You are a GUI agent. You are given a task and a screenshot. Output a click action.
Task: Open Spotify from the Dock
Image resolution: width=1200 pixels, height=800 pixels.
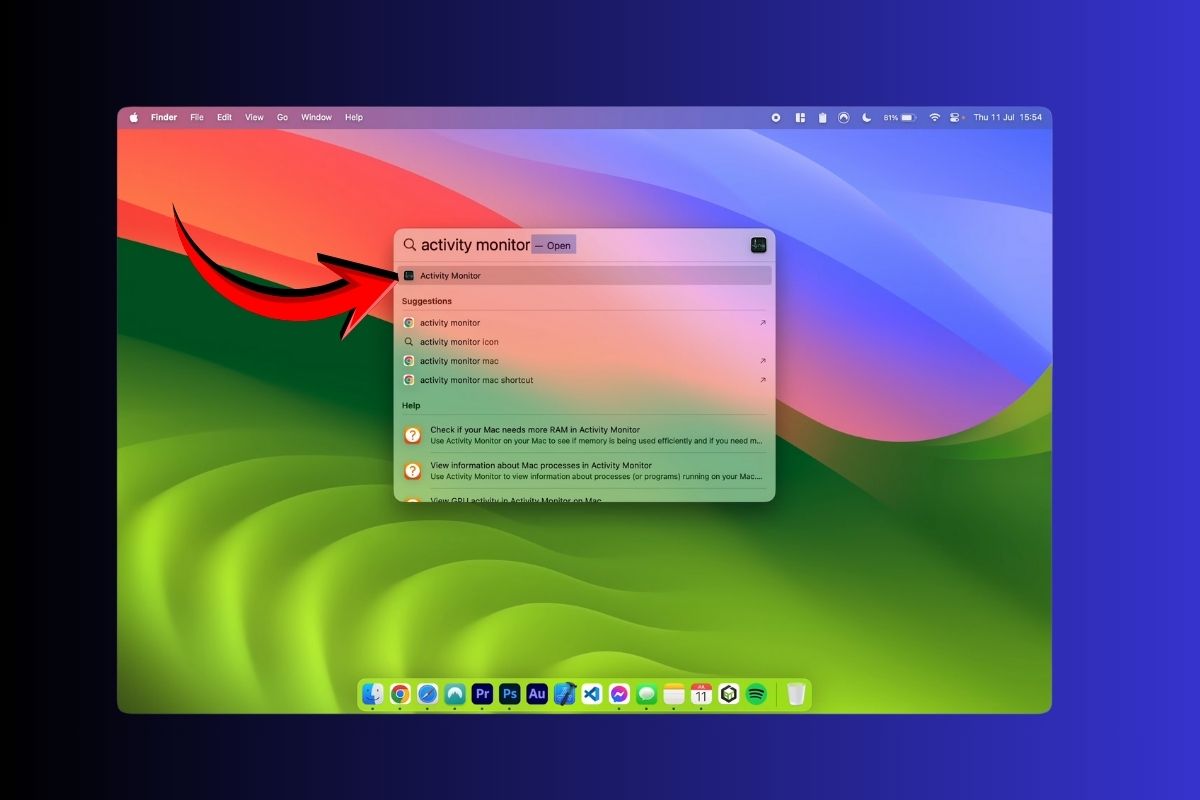pyautogui.click(x=756, y=694)
